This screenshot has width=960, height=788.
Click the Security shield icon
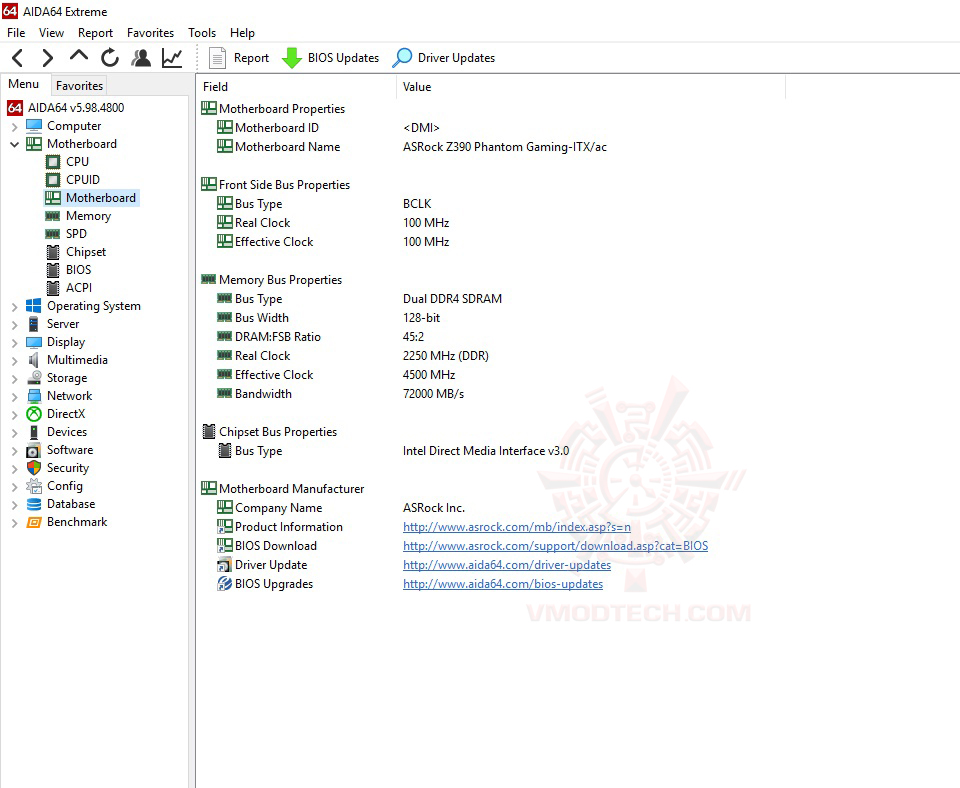(34, 468)
